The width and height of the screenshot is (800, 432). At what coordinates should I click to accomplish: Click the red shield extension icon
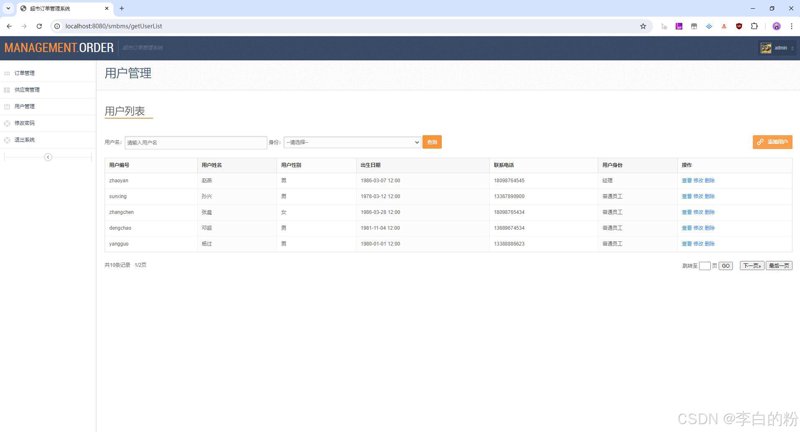739,26
